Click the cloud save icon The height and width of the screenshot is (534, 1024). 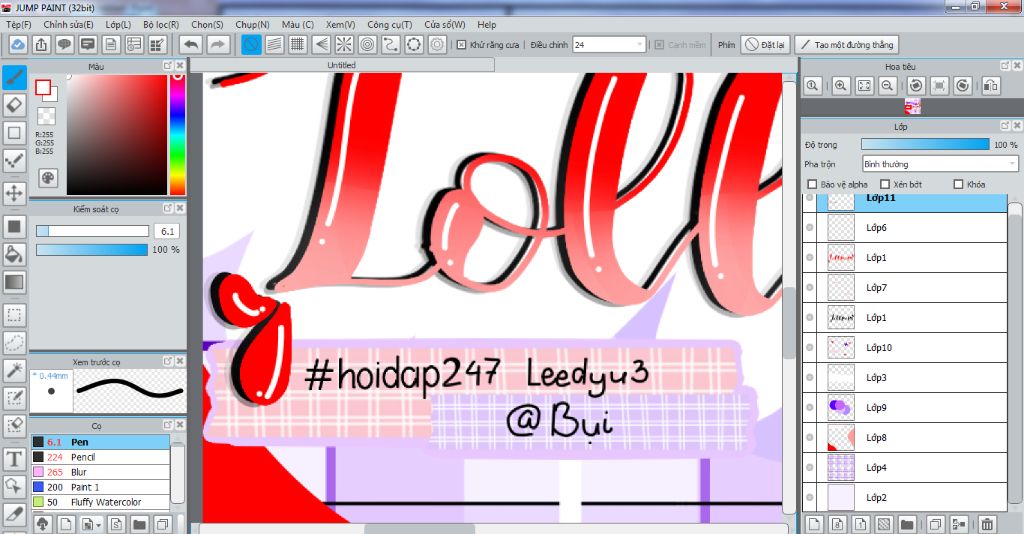coord(18,44)
